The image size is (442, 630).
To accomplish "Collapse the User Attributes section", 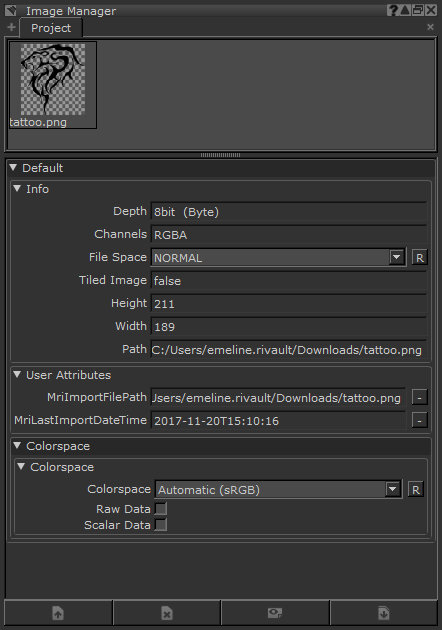I will click(17, 374).
